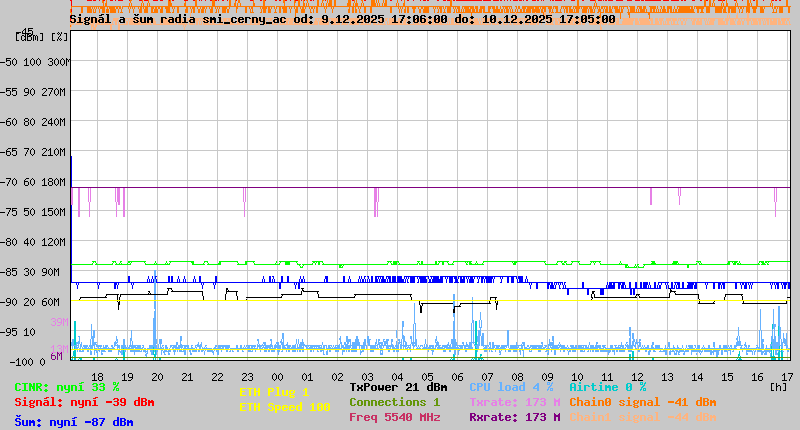Click the hour 12 mark on time axis

click(637, 376)
